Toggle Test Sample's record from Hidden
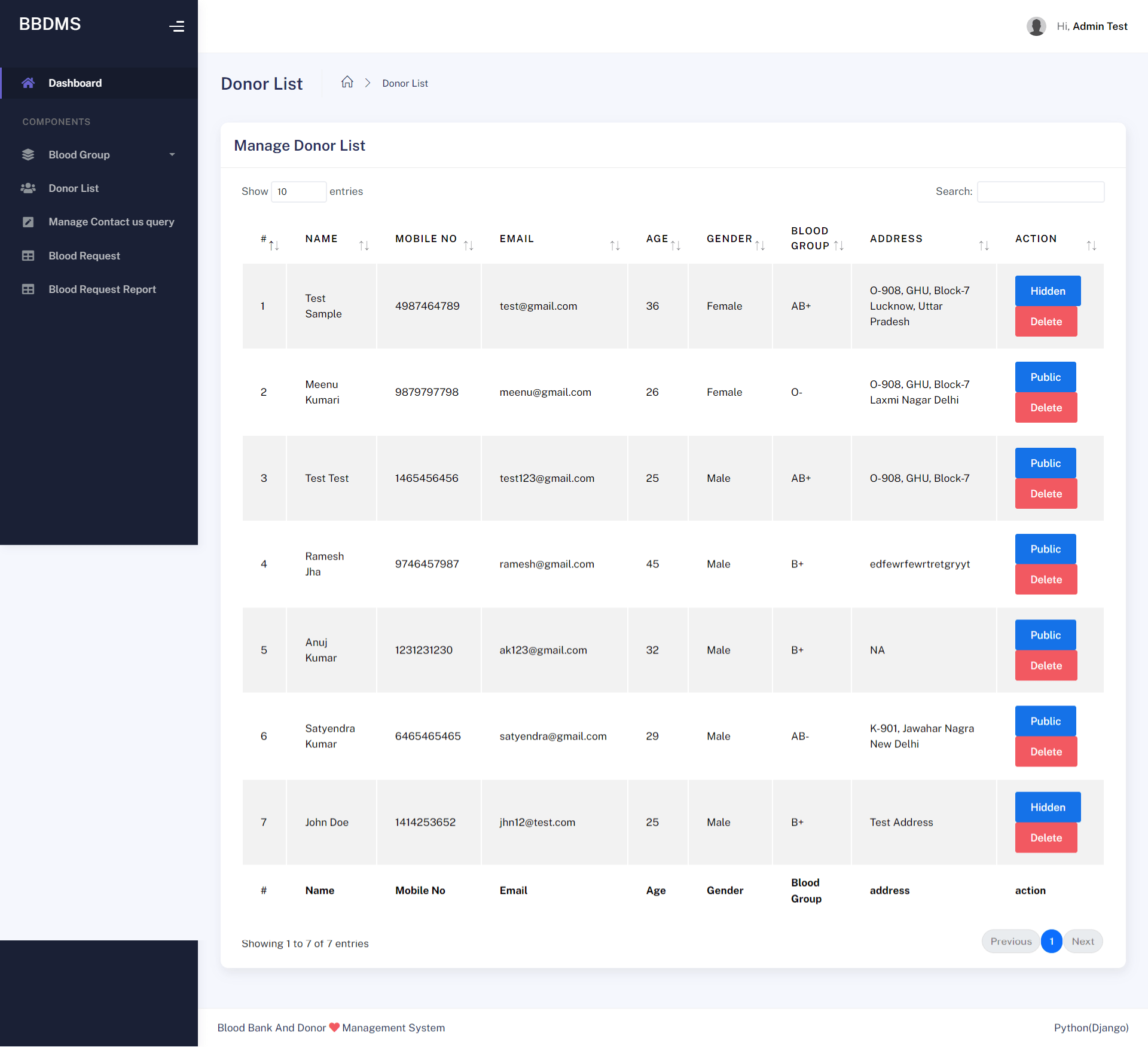 click(1047, 291)
